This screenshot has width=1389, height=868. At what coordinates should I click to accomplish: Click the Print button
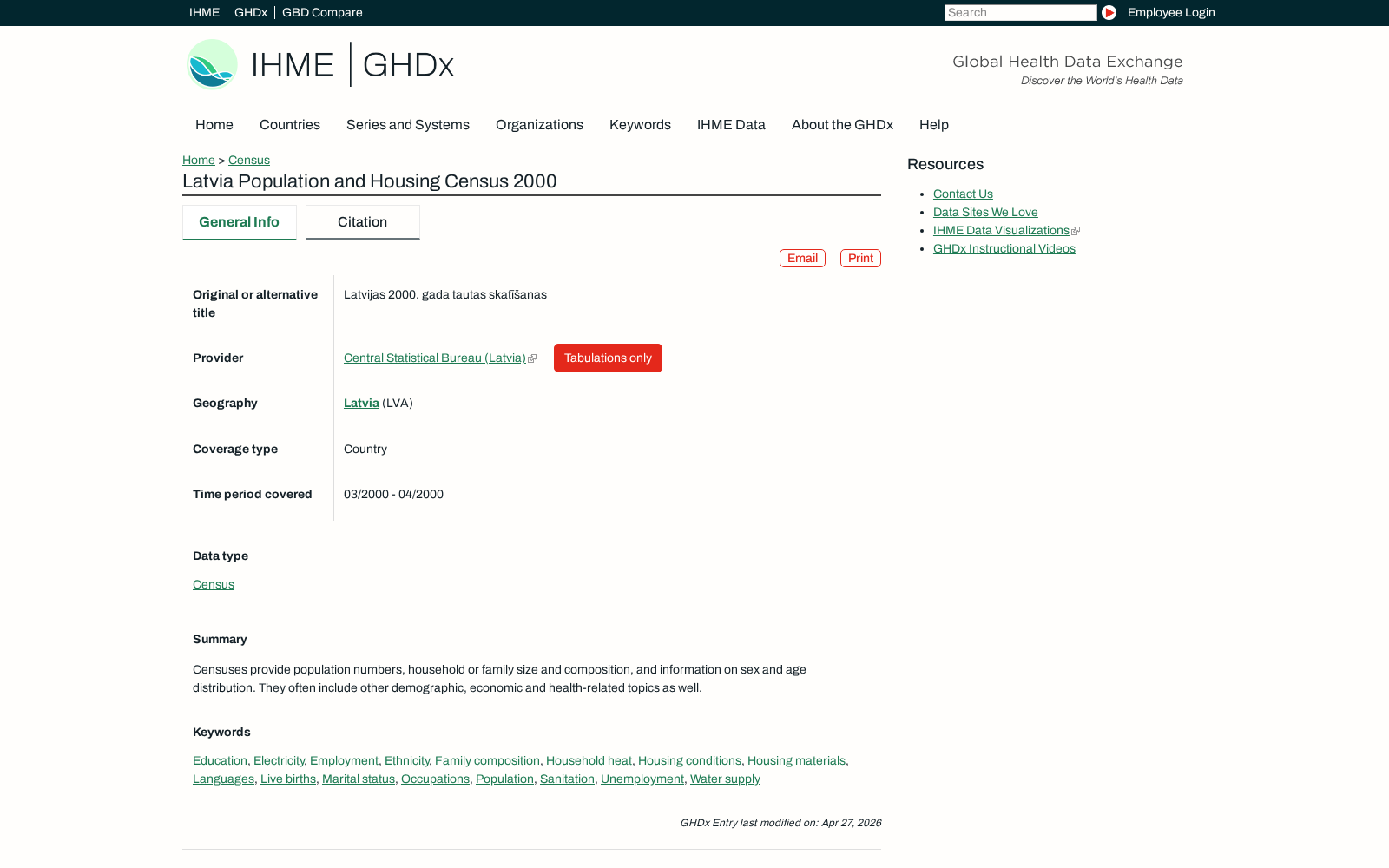tap(860, 259)
